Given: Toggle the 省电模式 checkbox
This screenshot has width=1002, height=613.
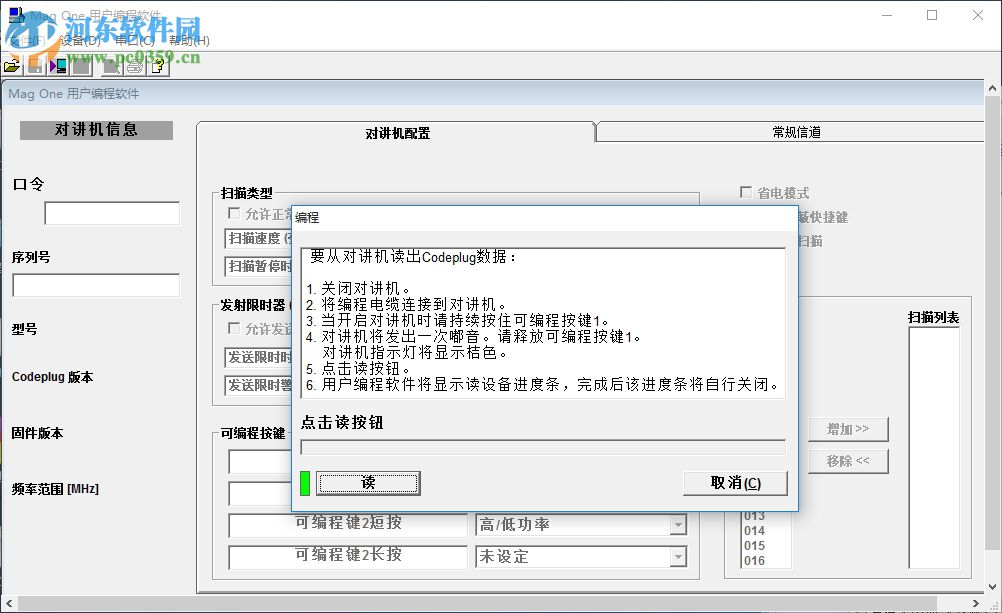Looking at the screenshot, I should 746,192.
